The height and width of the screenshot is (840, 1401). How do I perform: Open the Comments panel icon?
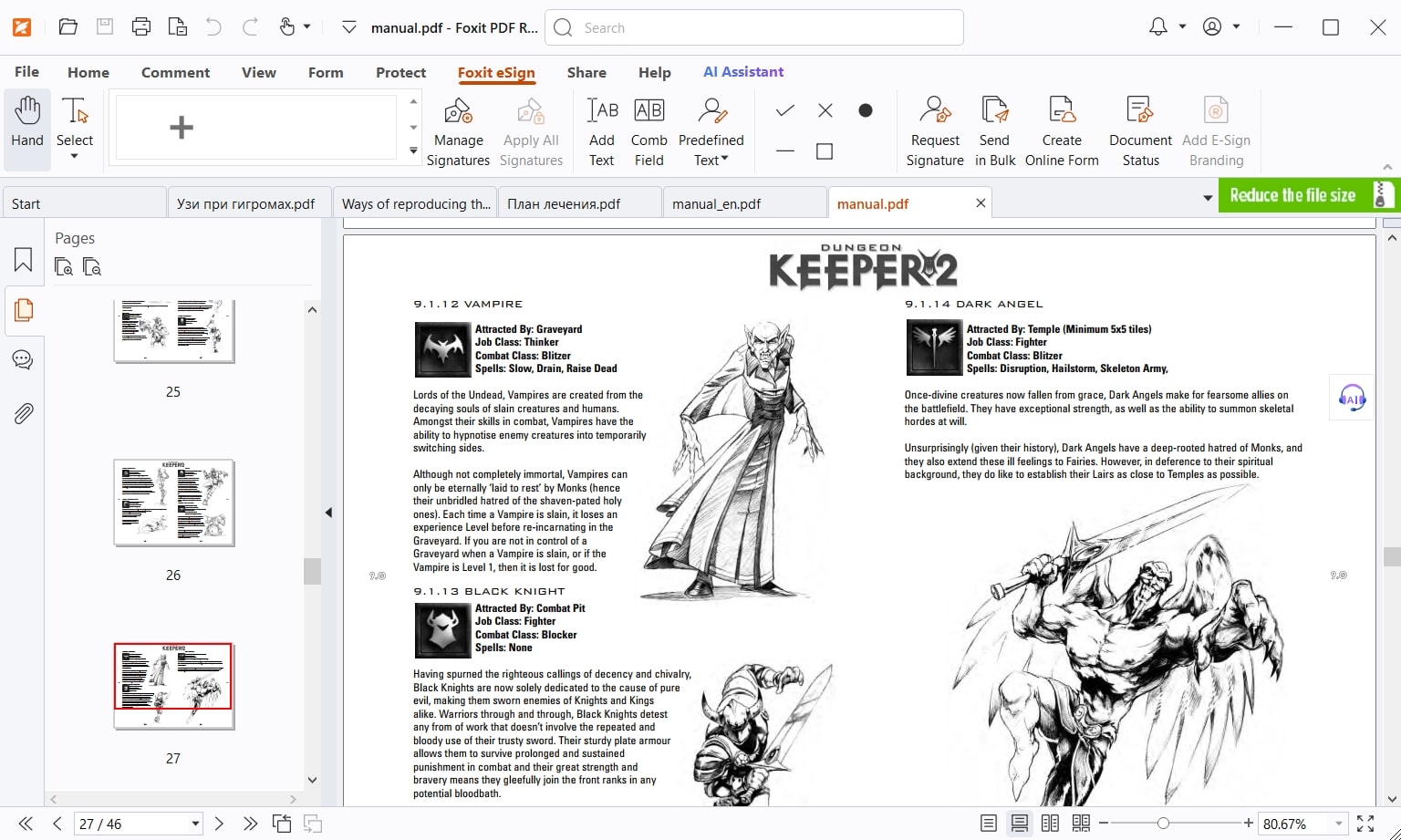(23, 359)
